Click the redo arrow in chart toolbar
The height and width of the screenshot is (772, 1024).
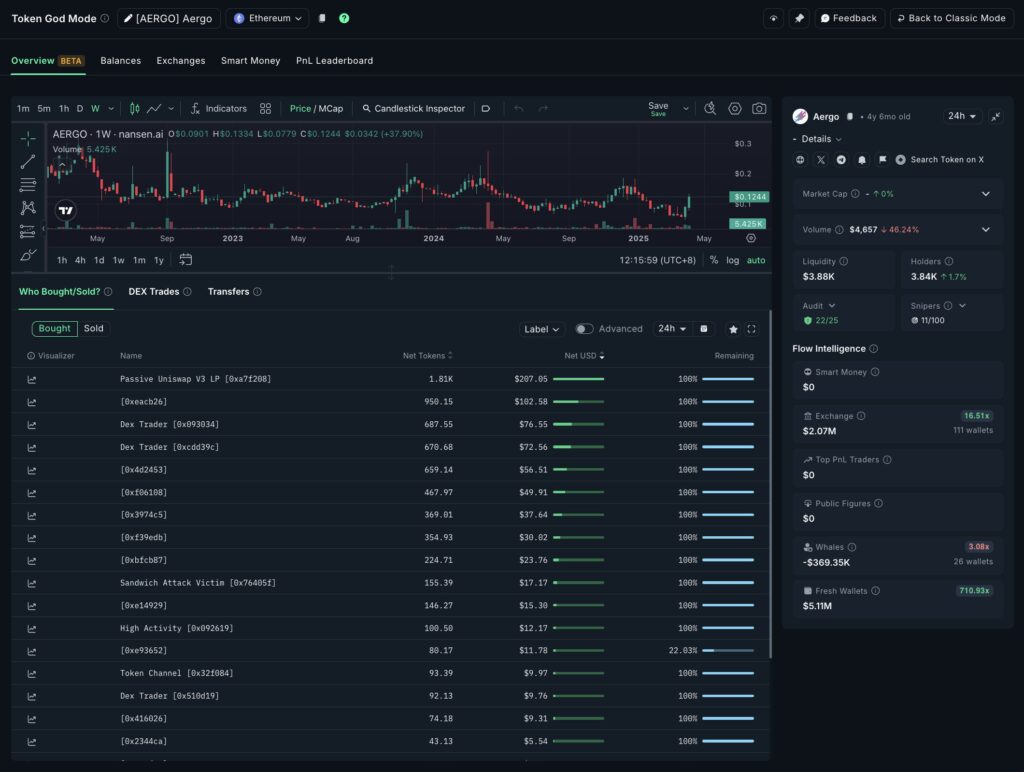[543, 108]
